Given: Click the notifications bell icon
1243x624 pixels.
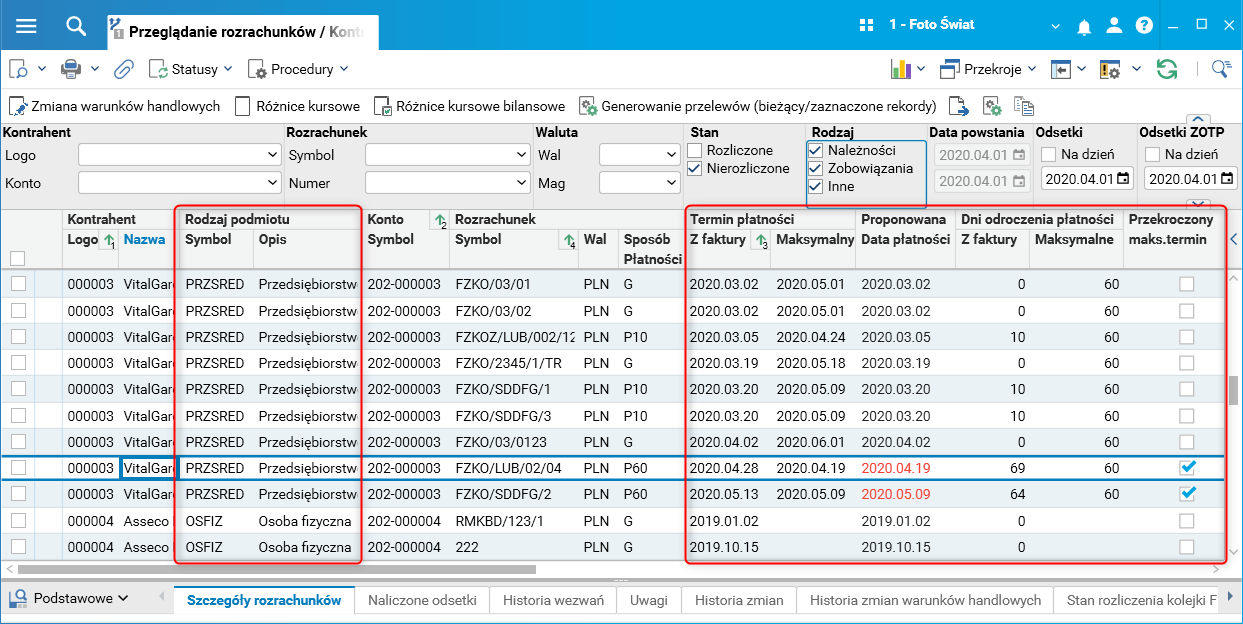Looking at the screenshot, I should point(1084,26).
